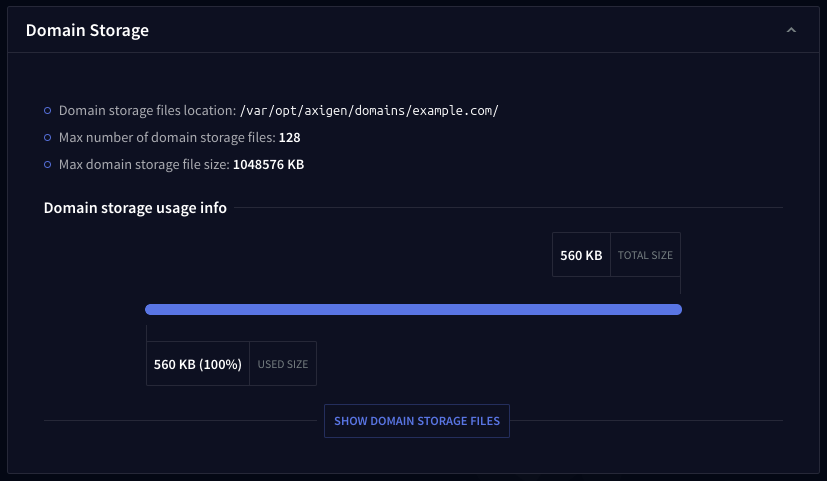The image size is (827, 481).
Task: Click the Domain storage usage info heading
Action: pyautogui.click(x=135, y=208)
